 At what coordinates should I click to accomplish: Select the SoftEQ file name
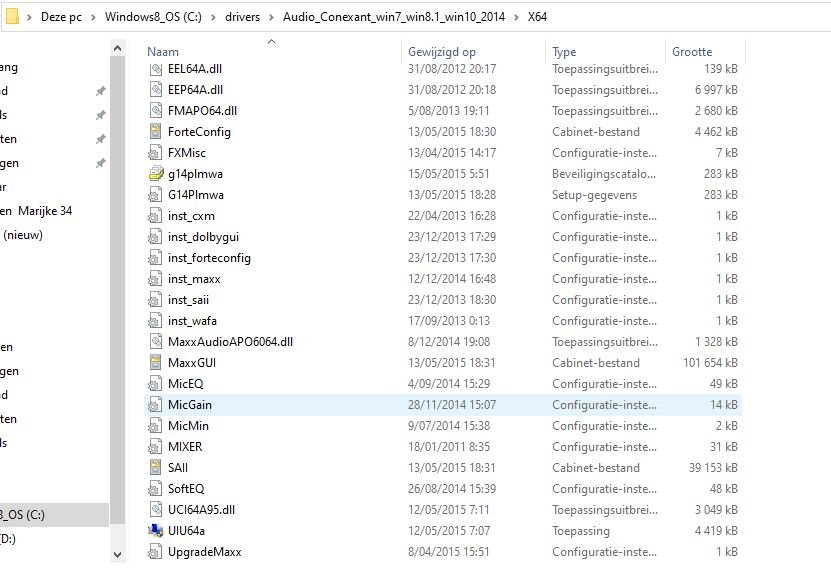[186, 489]
